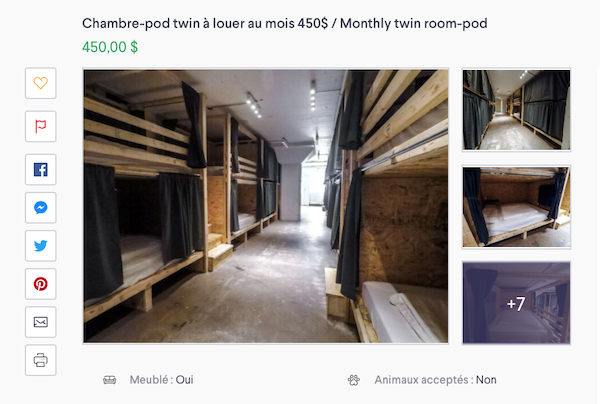Click the +7 overlay number
Screen dimensions: 600x404
pyautogui.click(x=516, y=304)
